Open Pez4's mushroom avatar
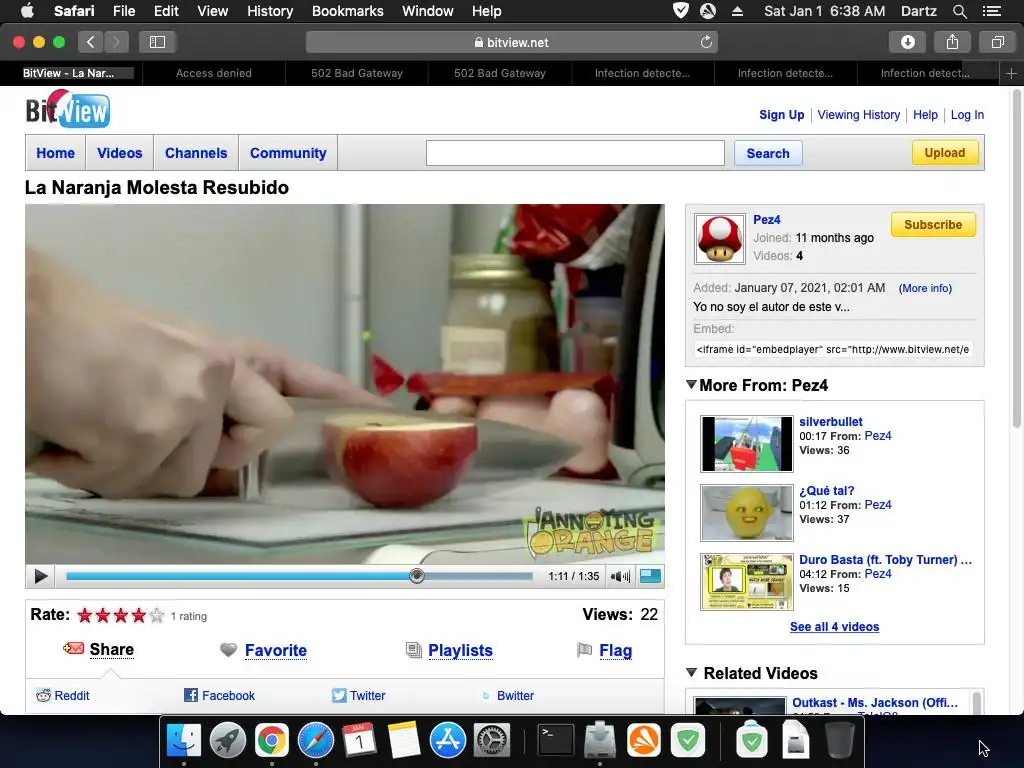The width and height of the screenshot is (1024, 768). click(x=720, y=239)
